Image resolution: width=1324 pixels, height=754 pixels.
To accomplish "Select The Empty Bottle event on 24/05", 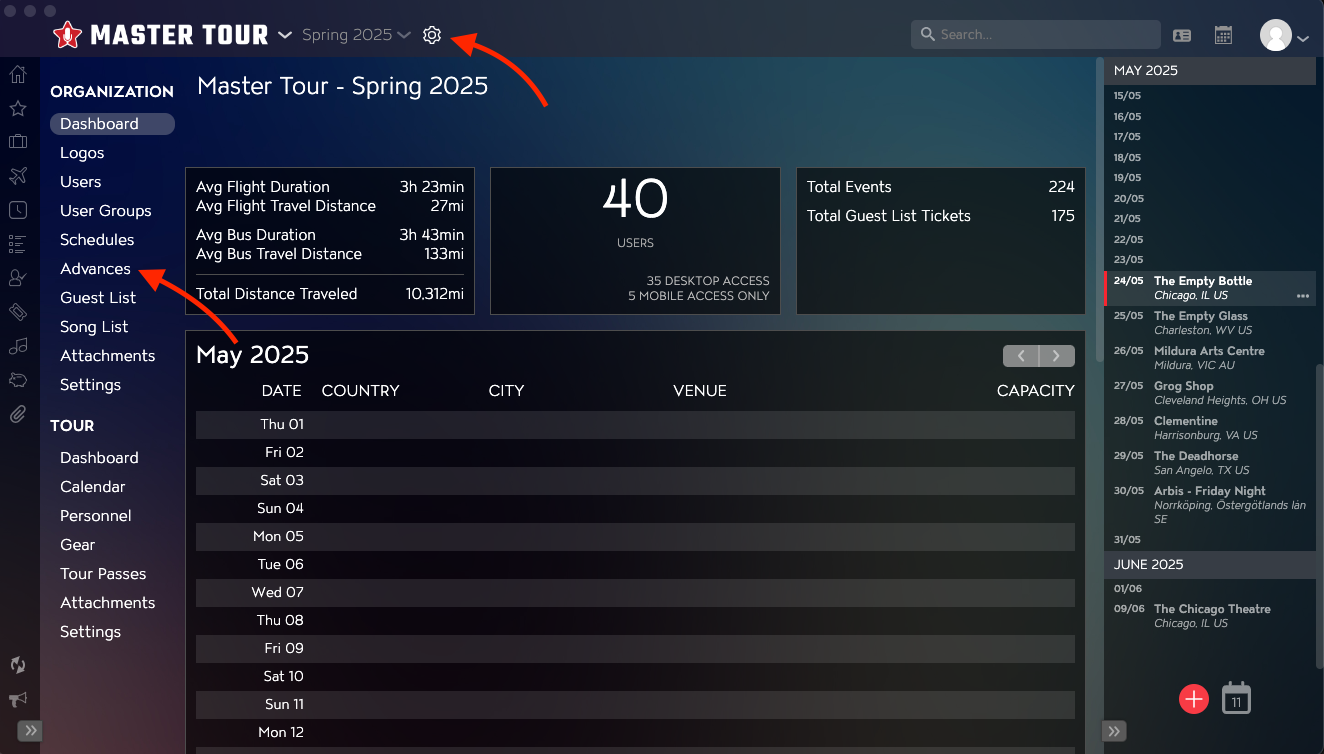I will [1210, 288].
